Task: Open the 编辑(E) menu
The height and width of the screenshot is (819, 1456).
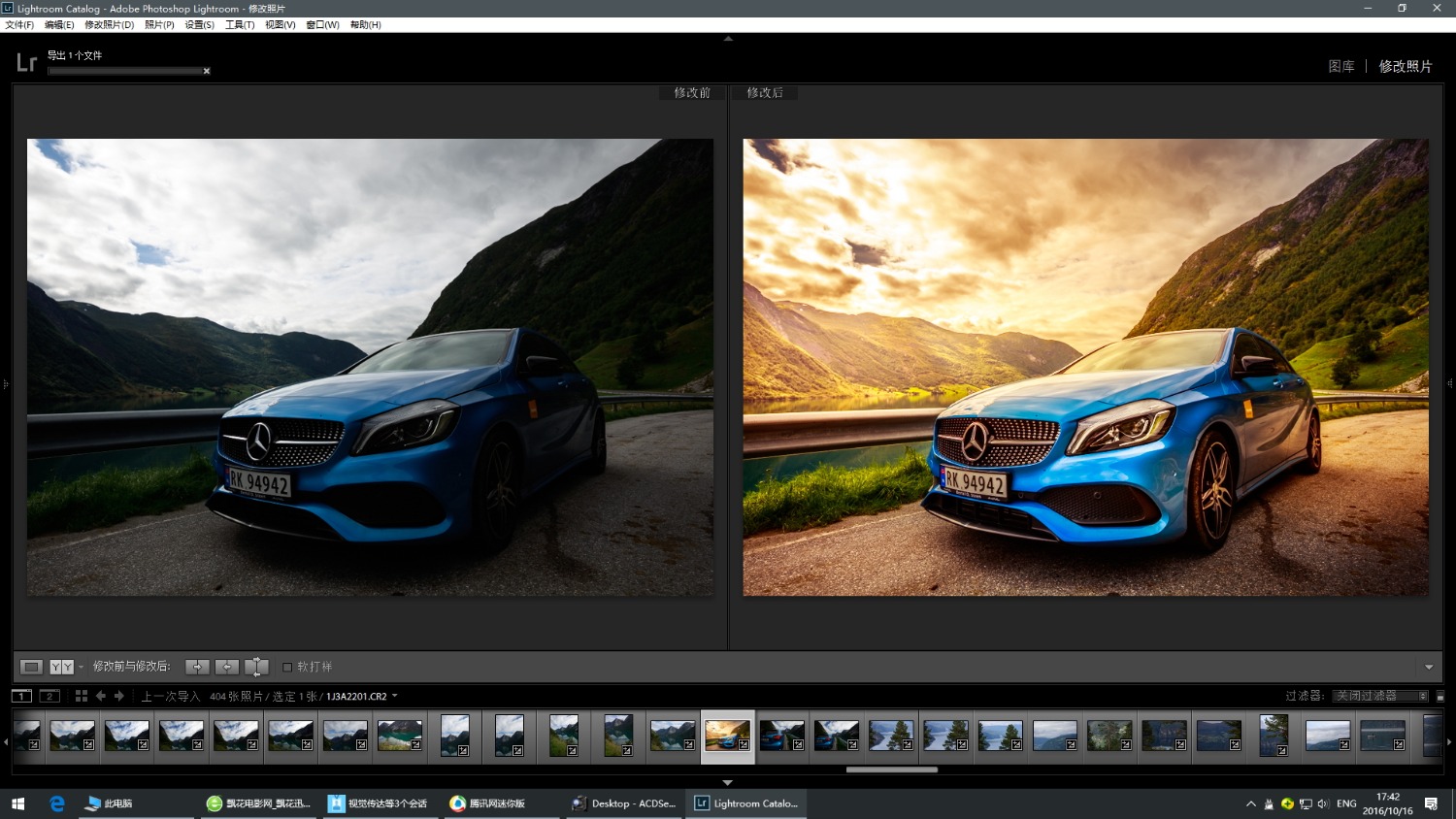Action: pos(59,25)
